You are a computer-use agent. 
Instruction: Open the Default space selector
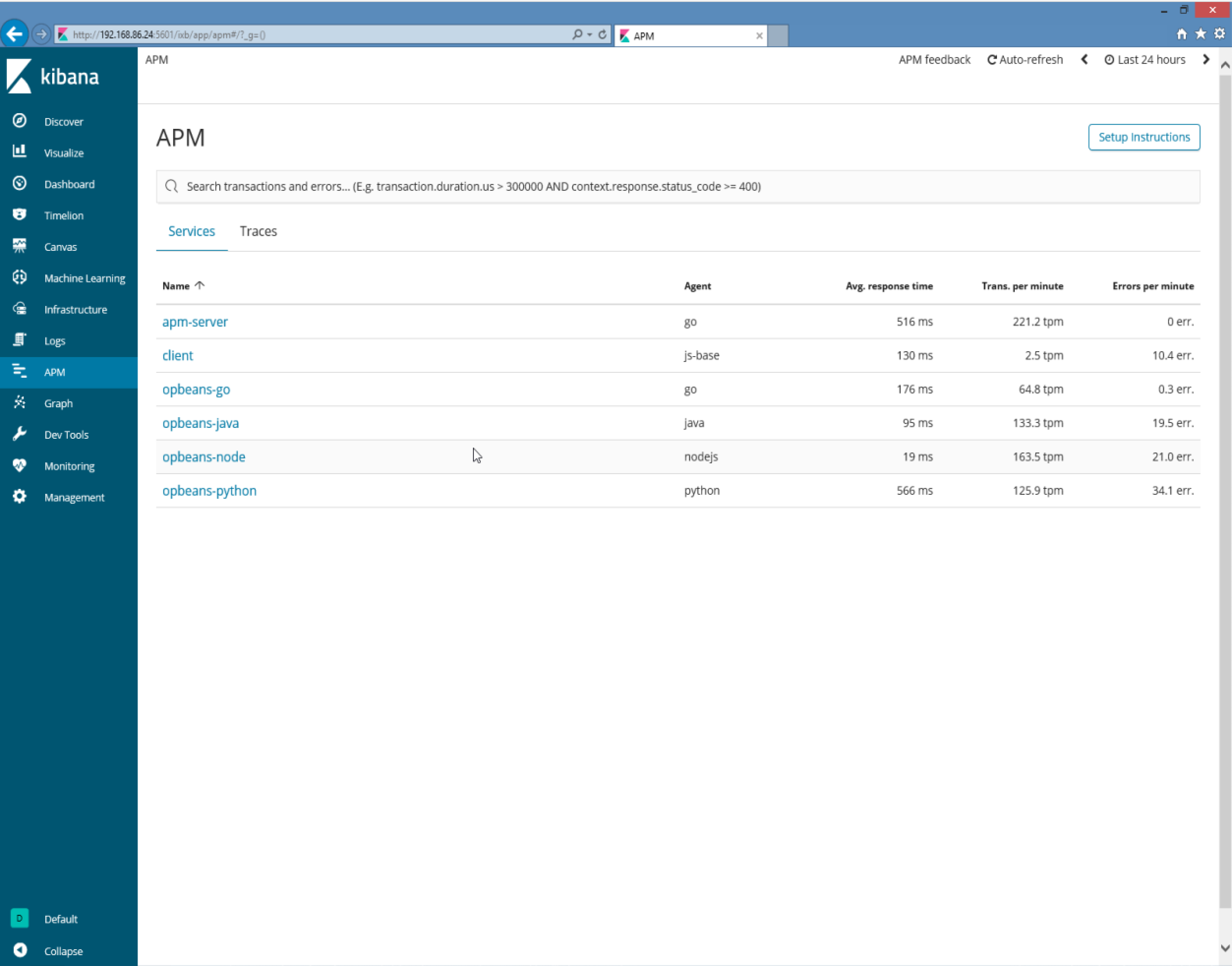coord(20,918)
